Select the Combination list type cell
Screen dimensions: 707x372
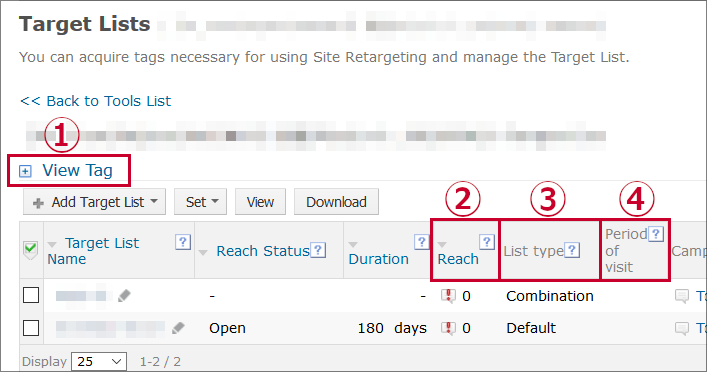pos(550,296)
